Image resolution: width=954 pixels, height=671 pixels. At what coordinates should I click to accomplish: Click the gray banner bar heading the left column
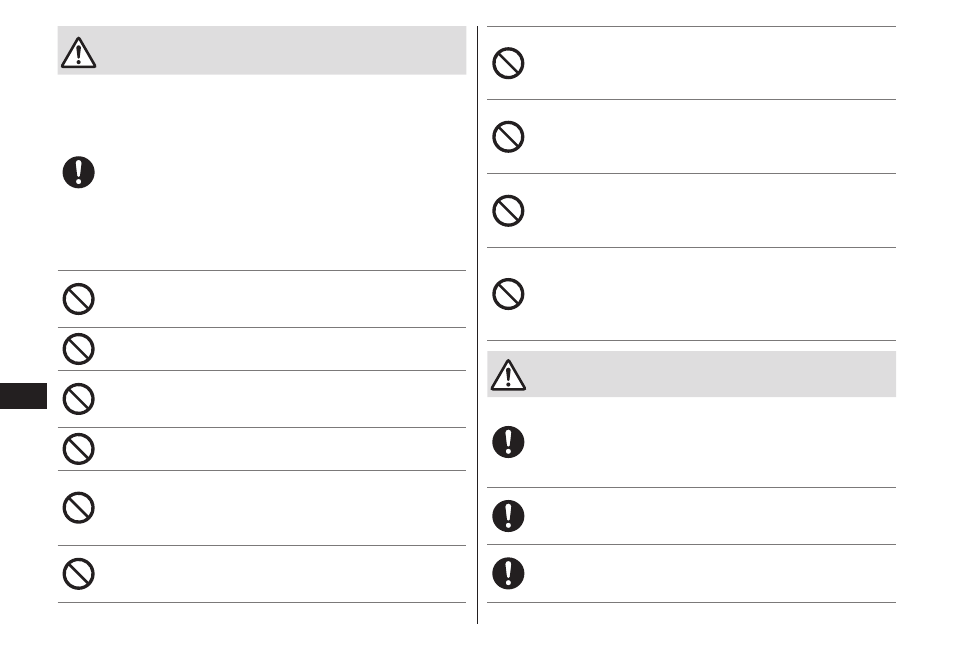(262, 50)
